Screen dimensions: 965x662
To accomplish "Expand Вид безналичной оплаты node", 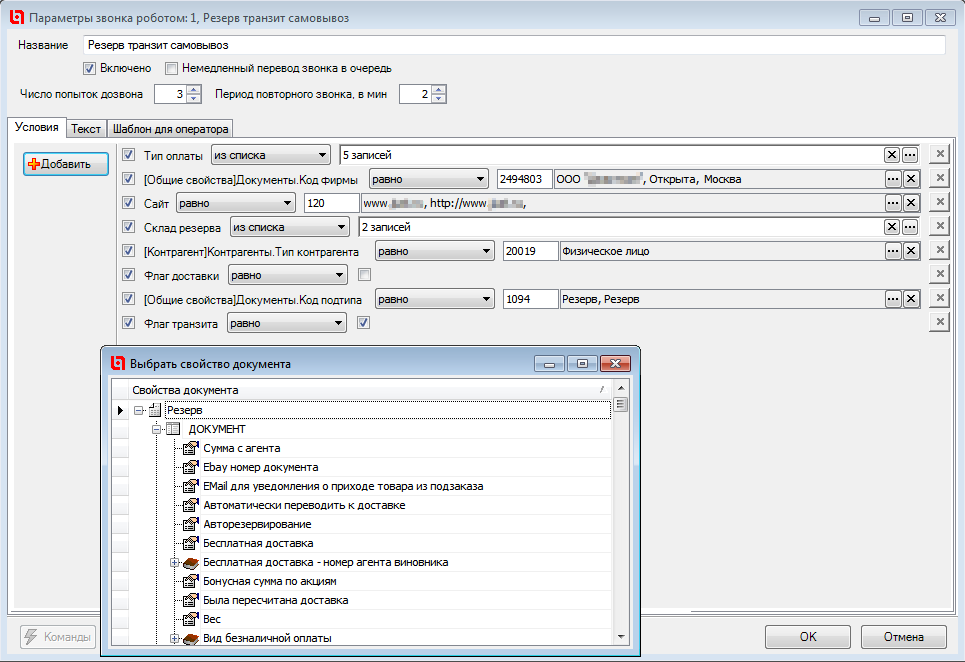I will click(174, 639).
